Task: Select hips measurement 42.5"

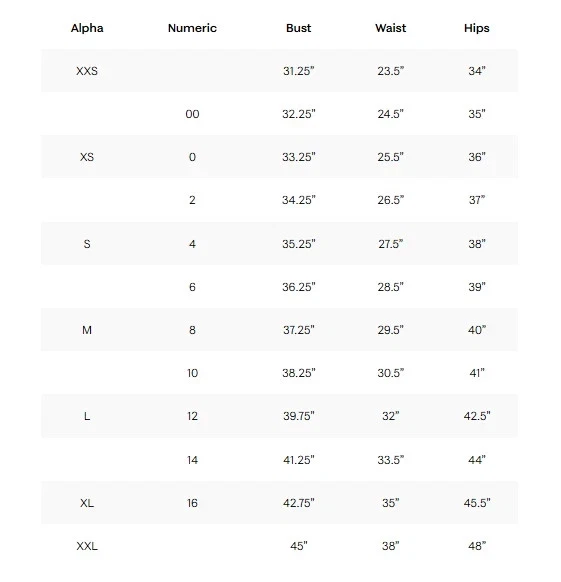Action: 477,416
